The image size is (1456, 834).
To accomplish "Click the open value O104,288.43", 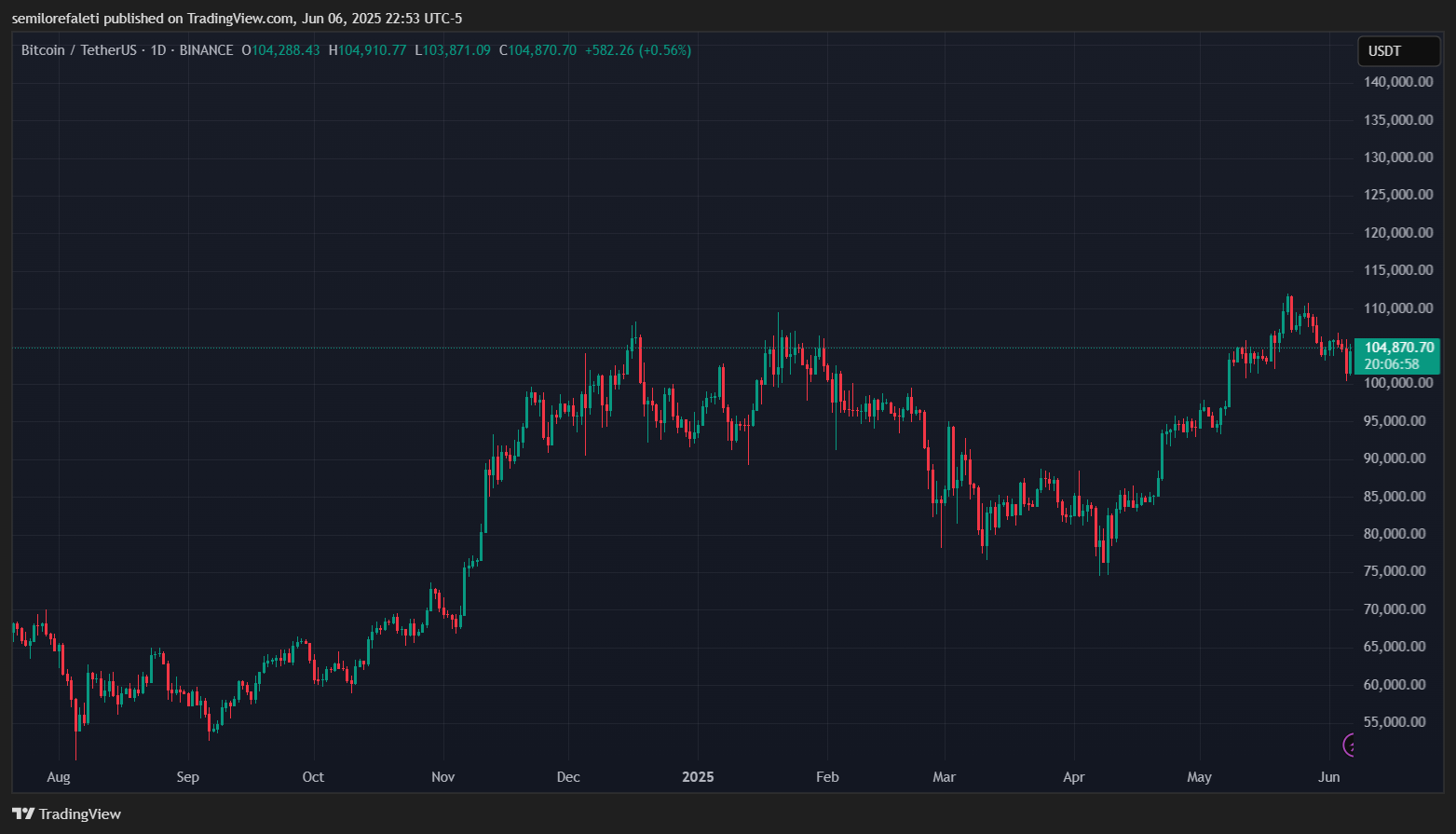I will [280, 50].
